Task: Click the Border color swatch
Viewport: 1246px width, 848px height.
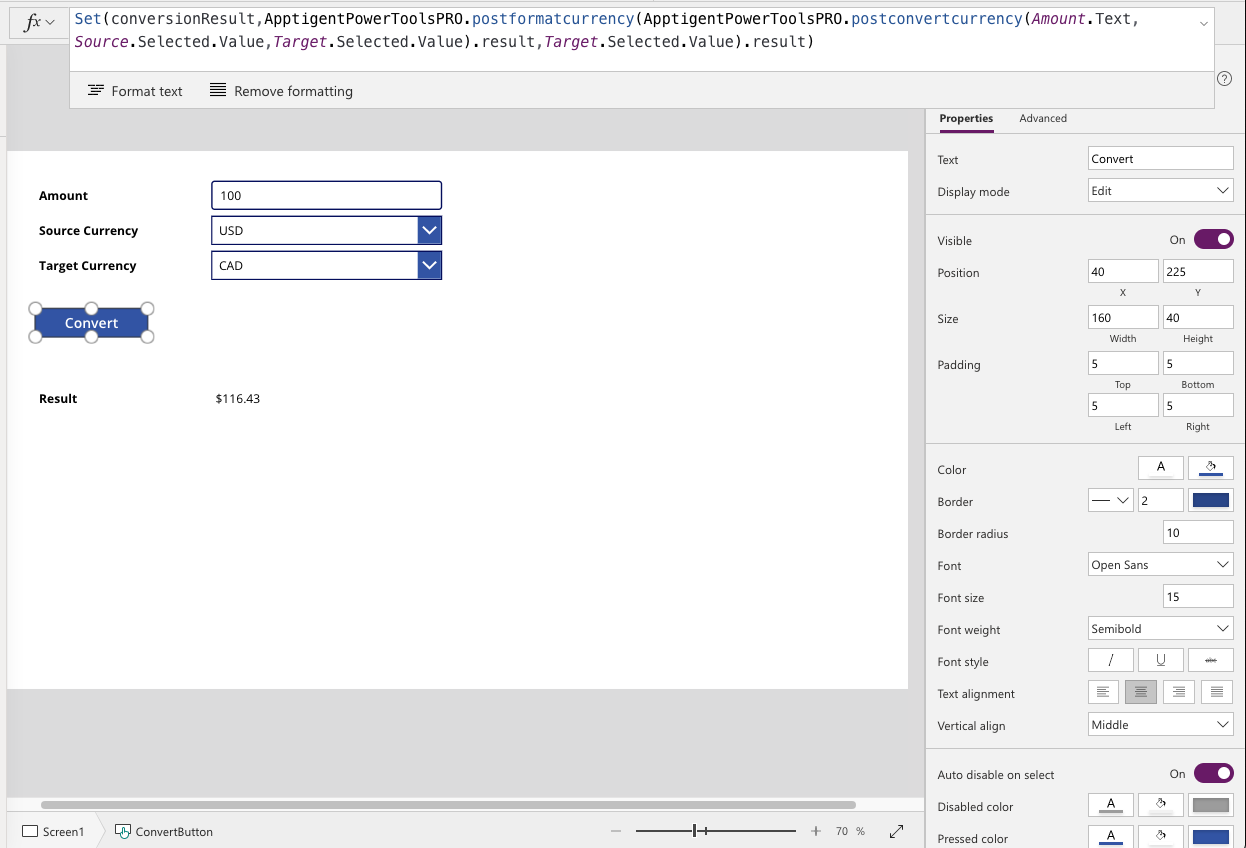Action: 1211,501
